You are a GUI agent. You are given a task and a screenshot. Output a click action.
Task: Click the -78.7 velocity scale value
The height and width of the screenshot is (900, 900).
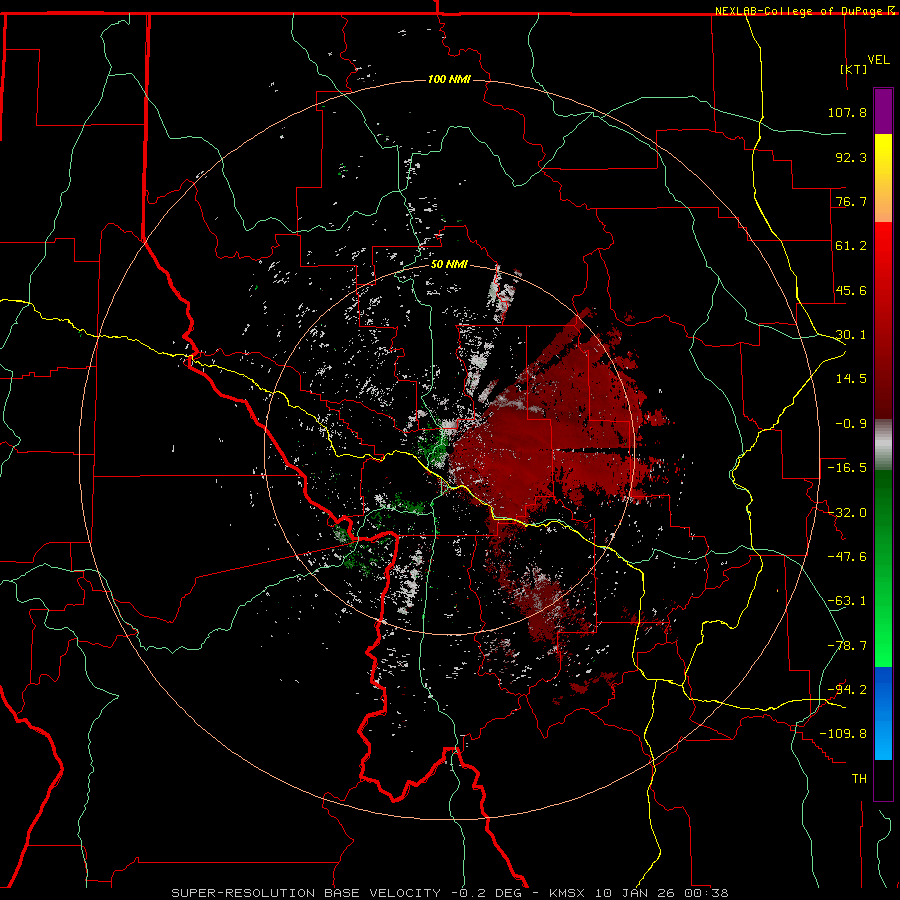click(847, 646)
